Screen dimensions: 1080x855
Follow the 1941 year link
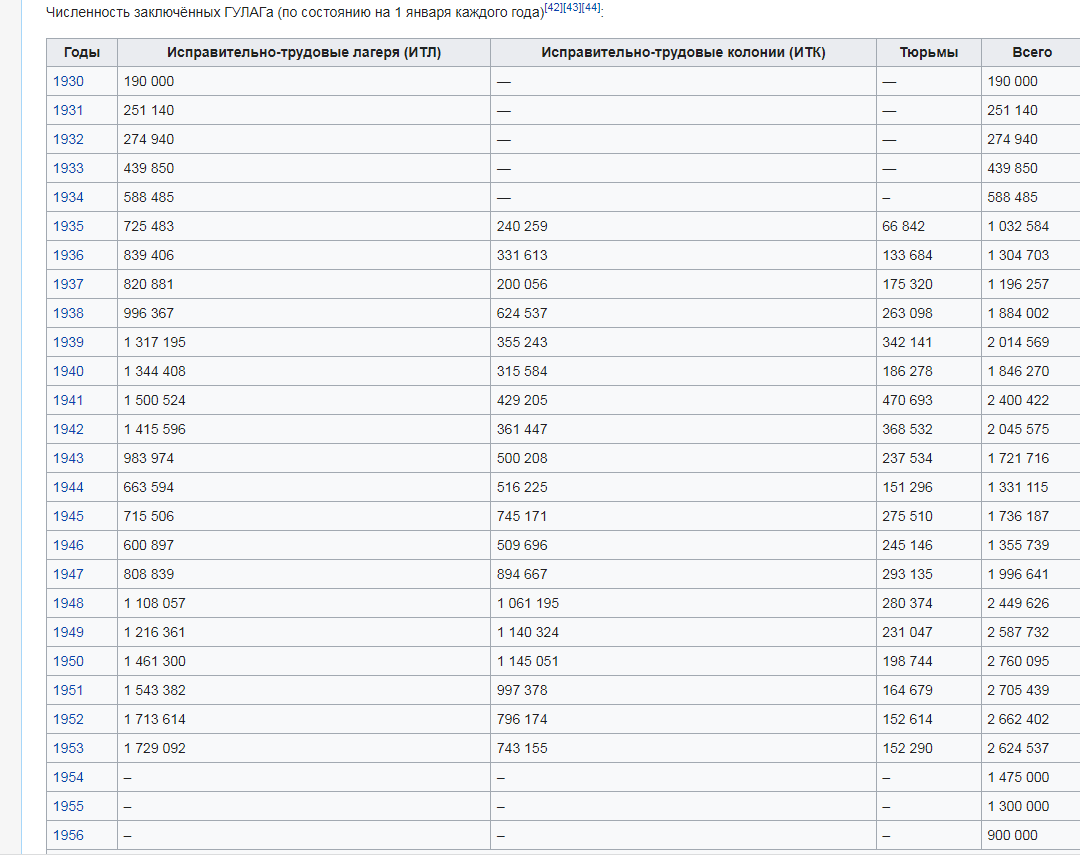click(x=68, y=400)
